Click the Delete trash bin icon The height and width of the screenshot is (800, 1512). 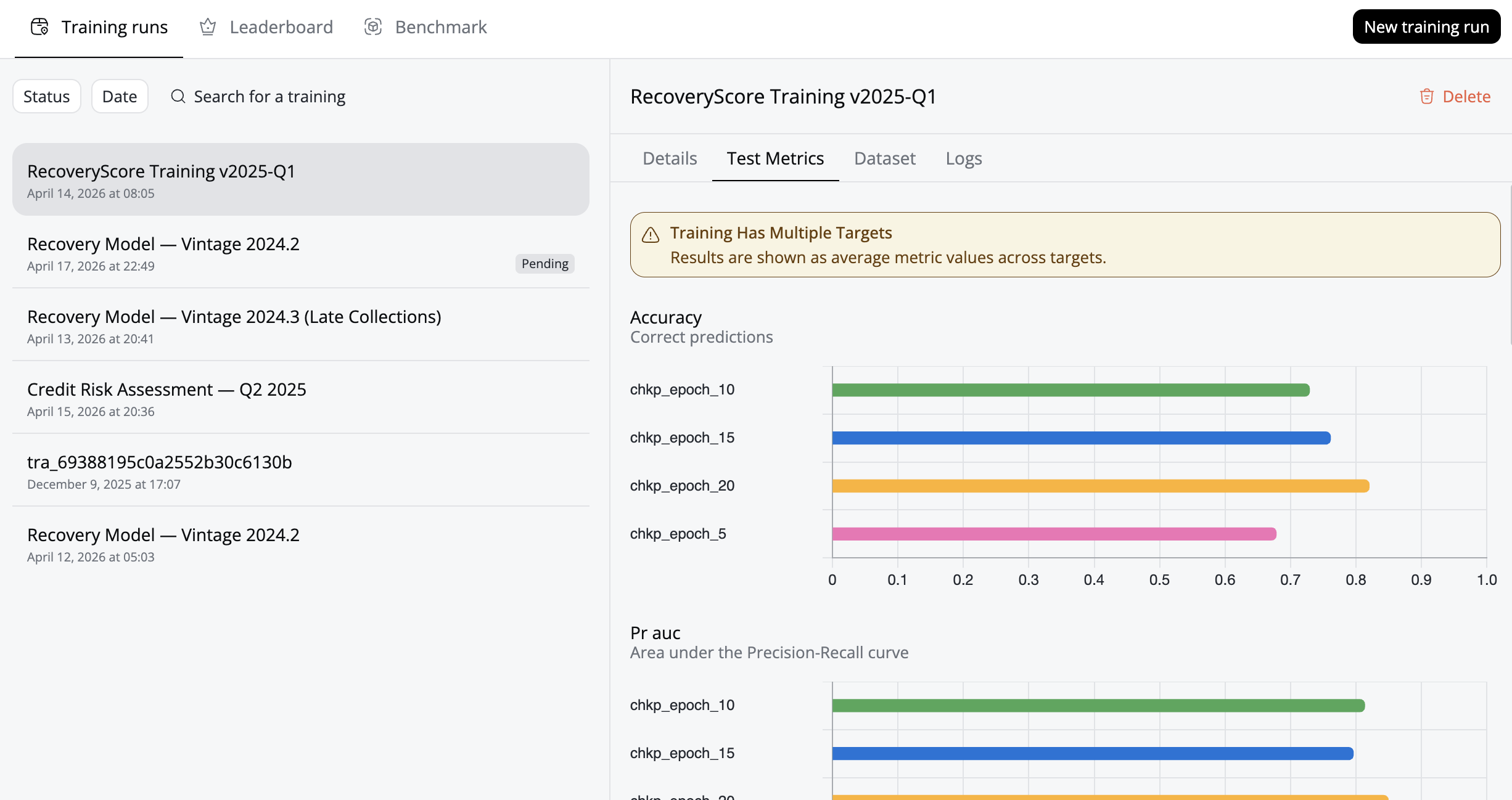click(x=1426, y=96)
